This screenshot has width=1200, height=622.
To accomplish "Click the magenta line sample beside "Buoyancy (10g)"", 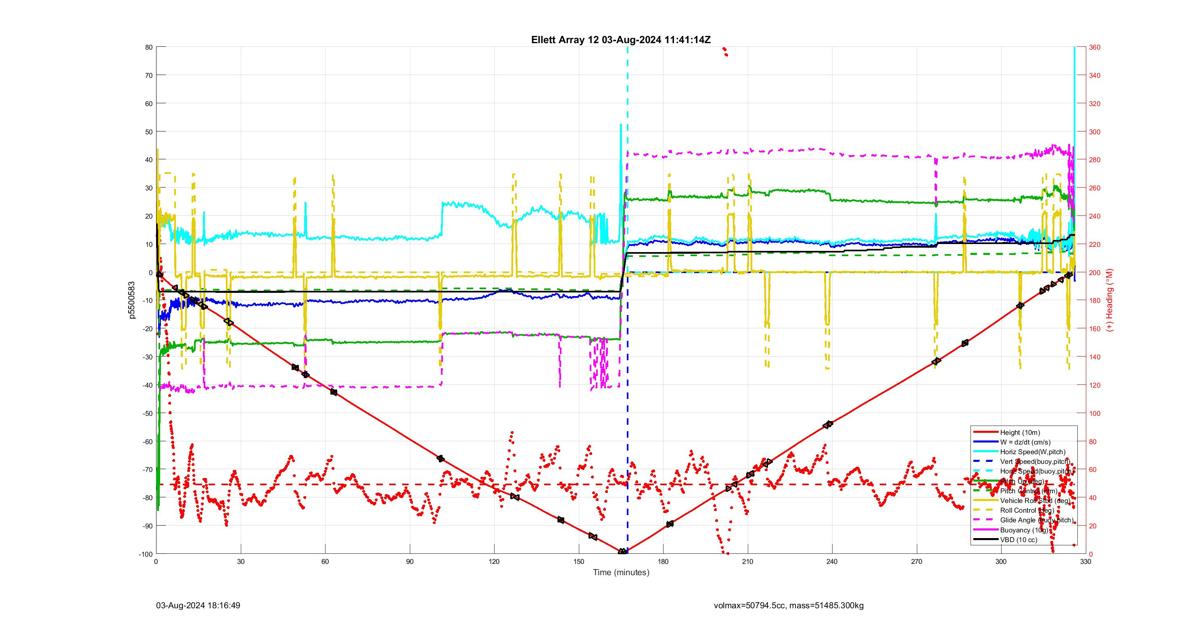I will point(984,530).
